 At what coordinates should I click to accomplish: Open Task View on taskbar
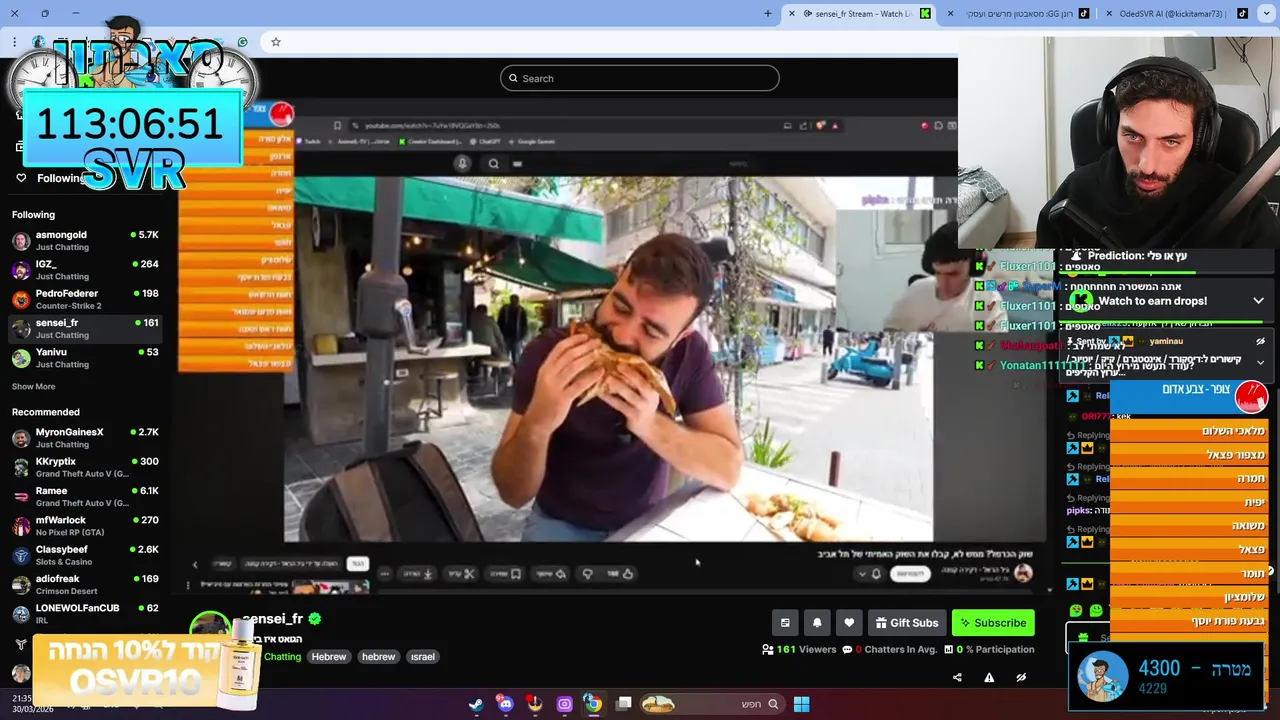624,704
